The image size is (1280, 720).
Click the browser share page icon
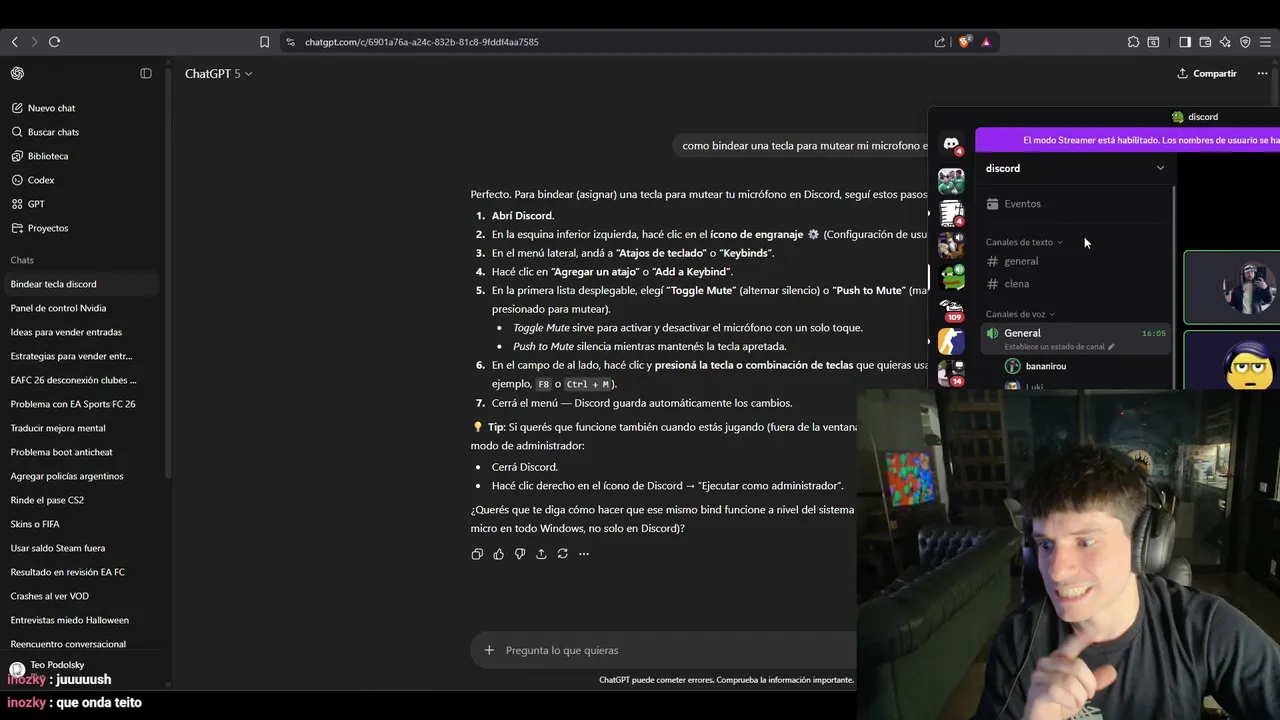click(940, 42)
